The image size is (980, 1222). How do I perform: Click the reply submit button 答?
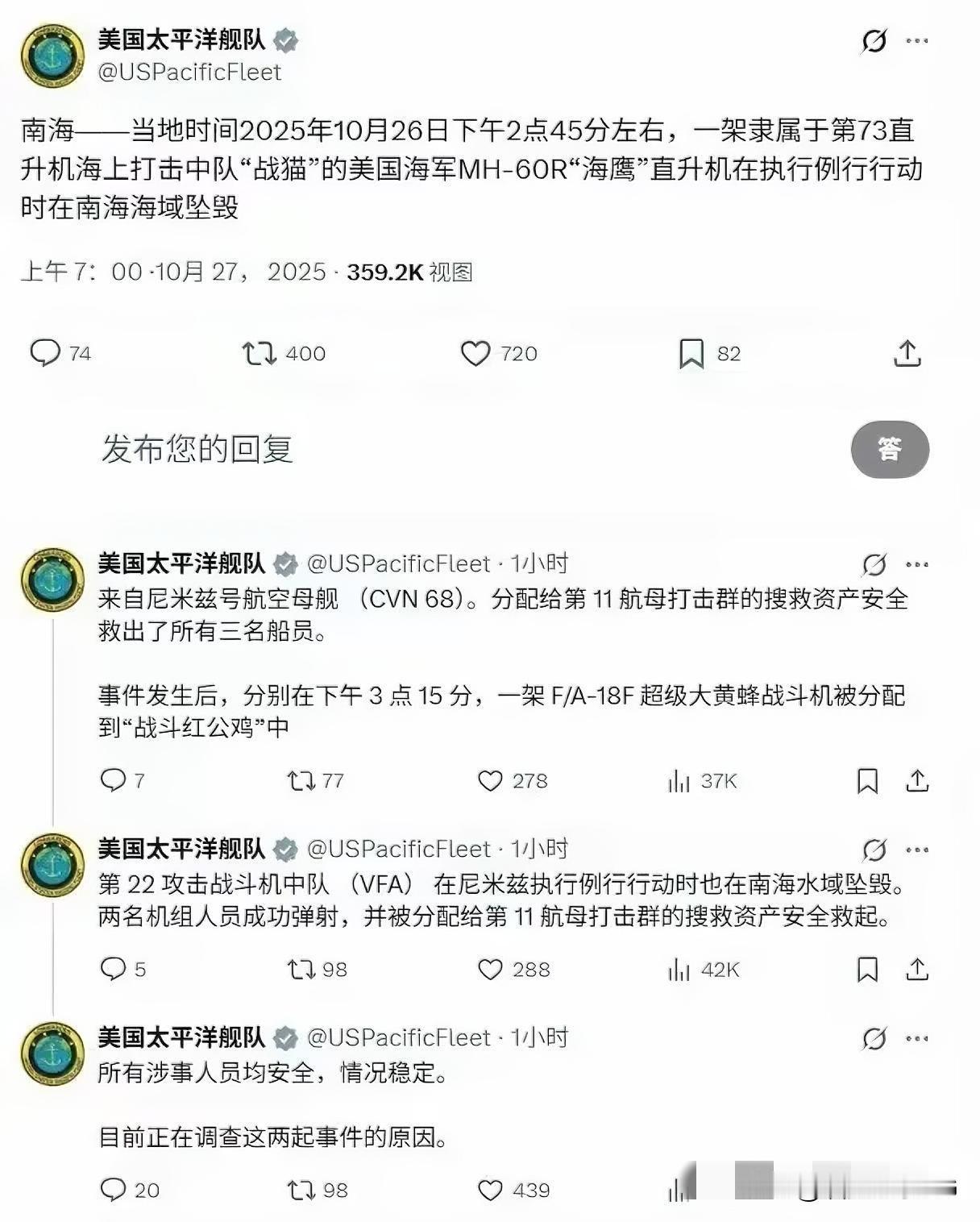(x=890, y=449)
